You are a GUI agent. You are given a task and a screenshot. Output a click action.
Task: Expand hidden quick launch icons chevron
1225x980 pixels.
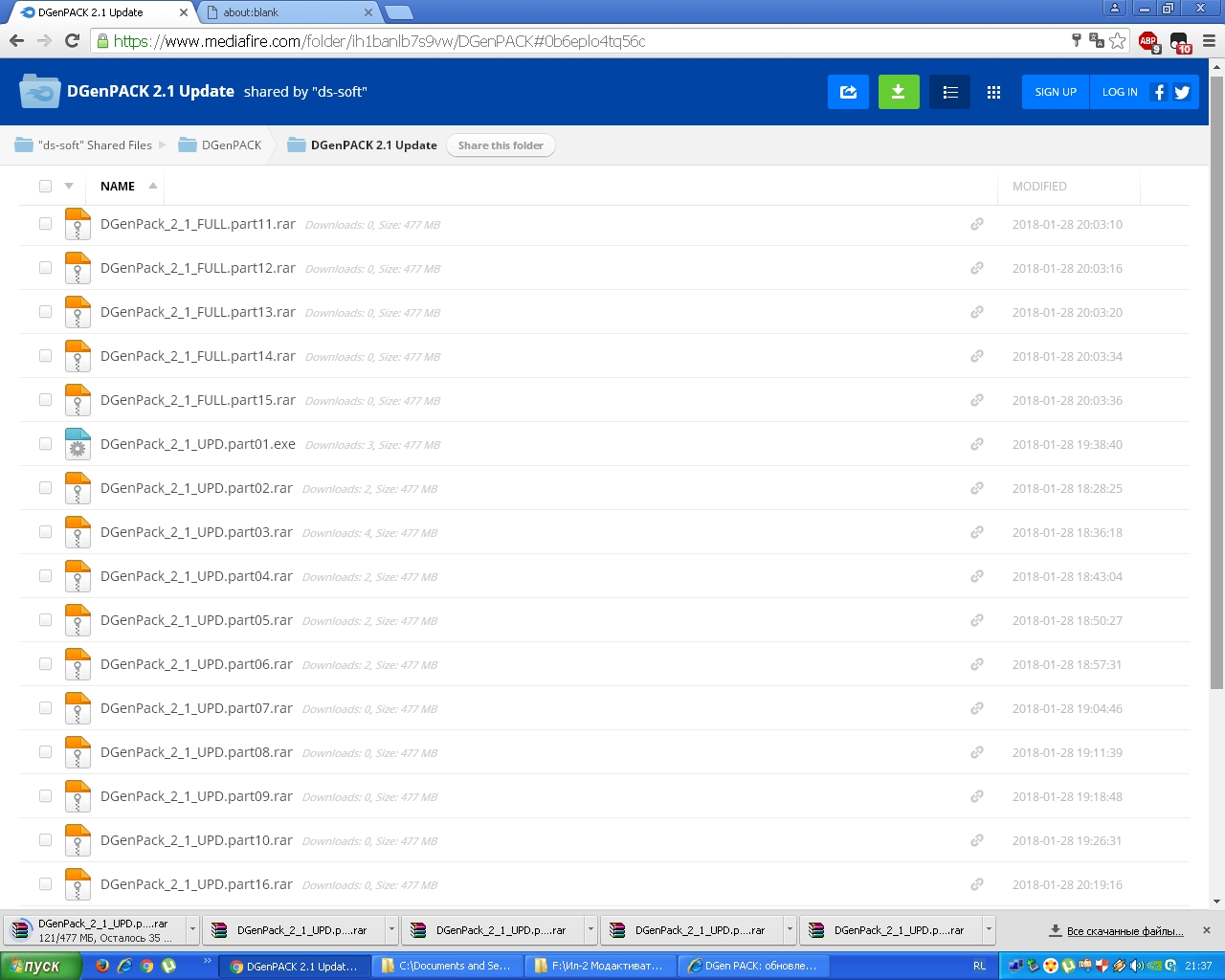(207, 960)
